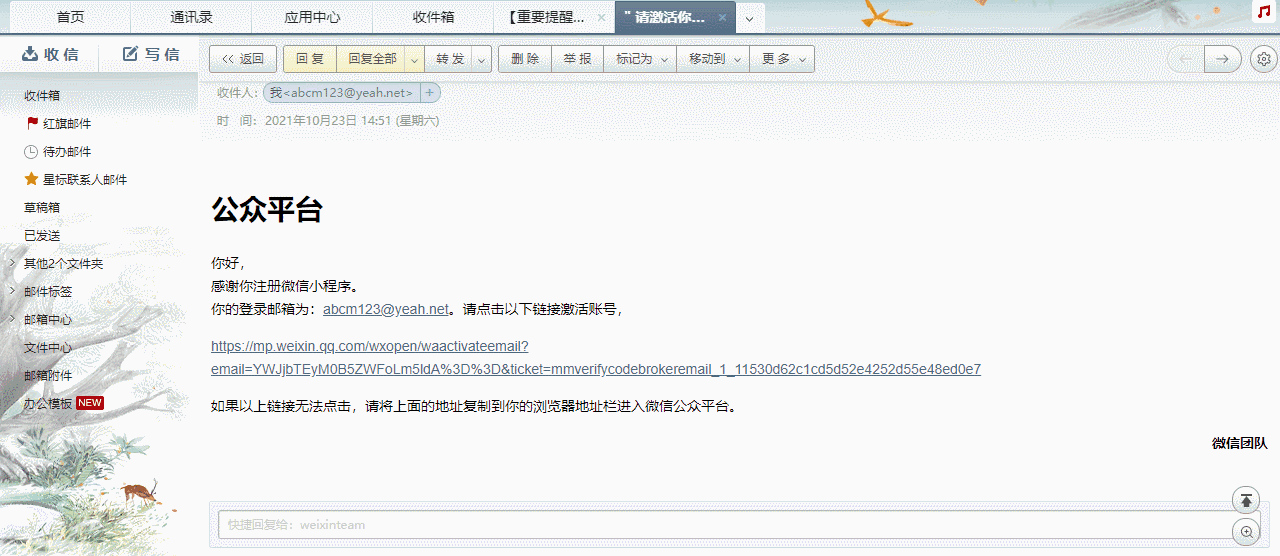The height and width of the screenshot is (556, 1280).
Task: Click the 回复全部 button
Action: [x=372, y=59]
